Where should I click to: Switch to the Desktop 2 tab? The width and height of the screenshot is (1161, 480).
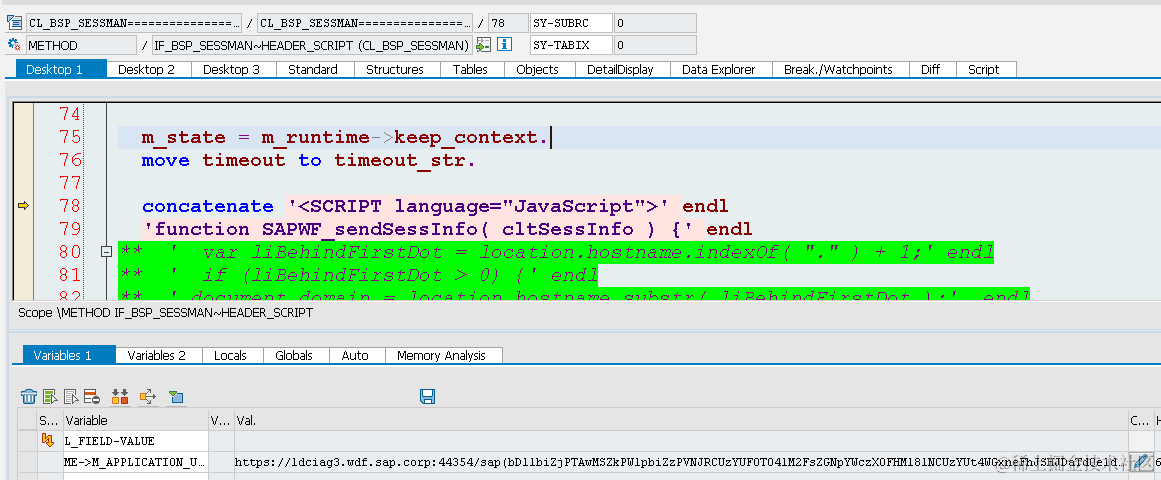147,70
